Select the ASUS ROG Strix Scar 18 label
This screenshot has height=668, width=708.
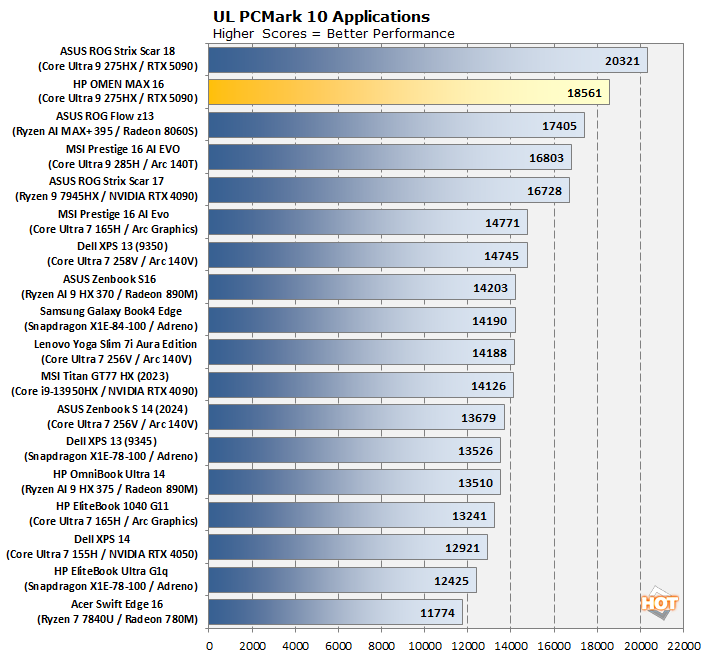(x=117, y=59)
